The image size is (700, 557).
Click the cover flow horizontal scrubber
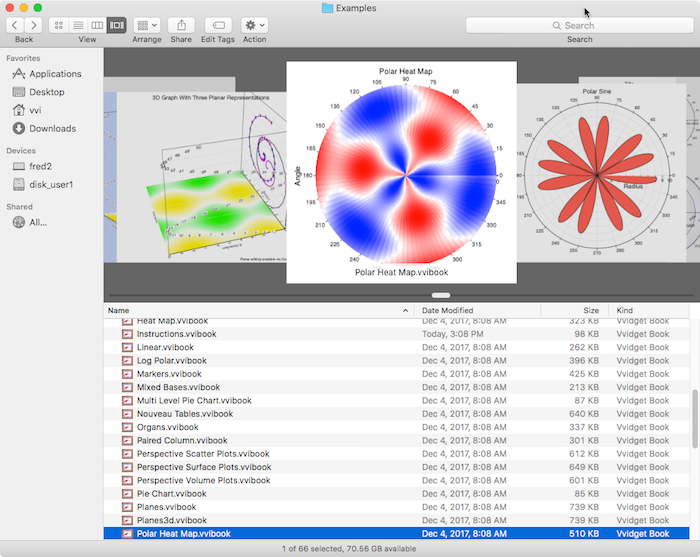click(440, 295)
